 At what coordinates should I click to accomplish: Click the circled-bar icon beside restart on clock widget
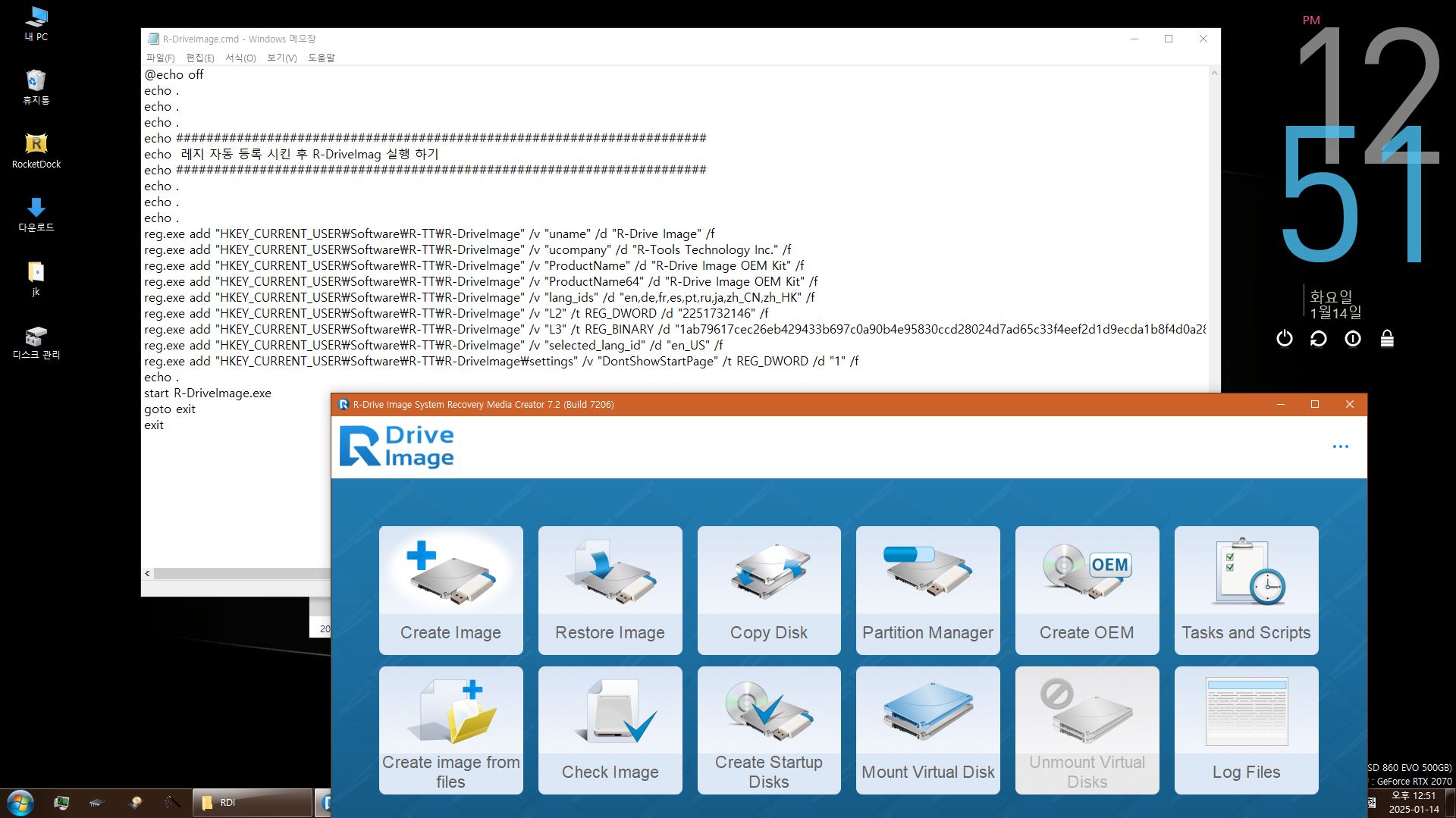[x=1352, y=338]
